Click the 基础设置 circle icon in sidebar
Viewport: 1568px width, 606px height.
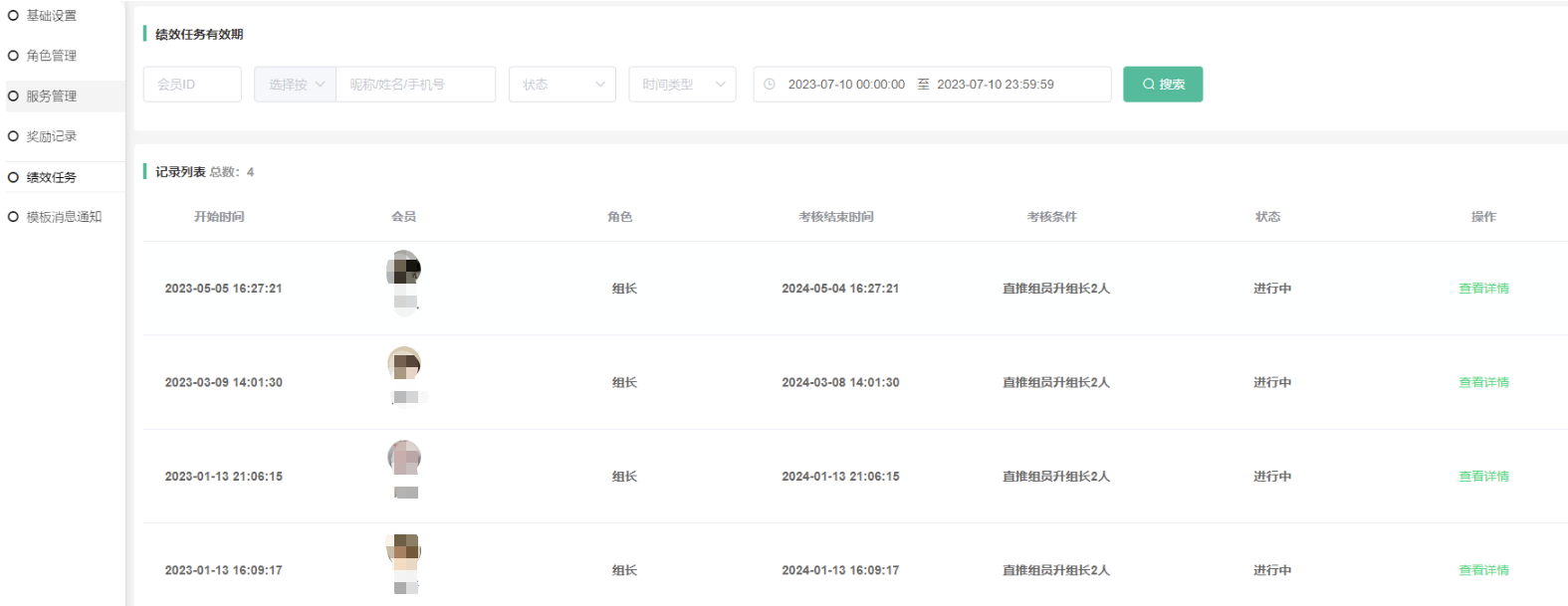(13, 16)
